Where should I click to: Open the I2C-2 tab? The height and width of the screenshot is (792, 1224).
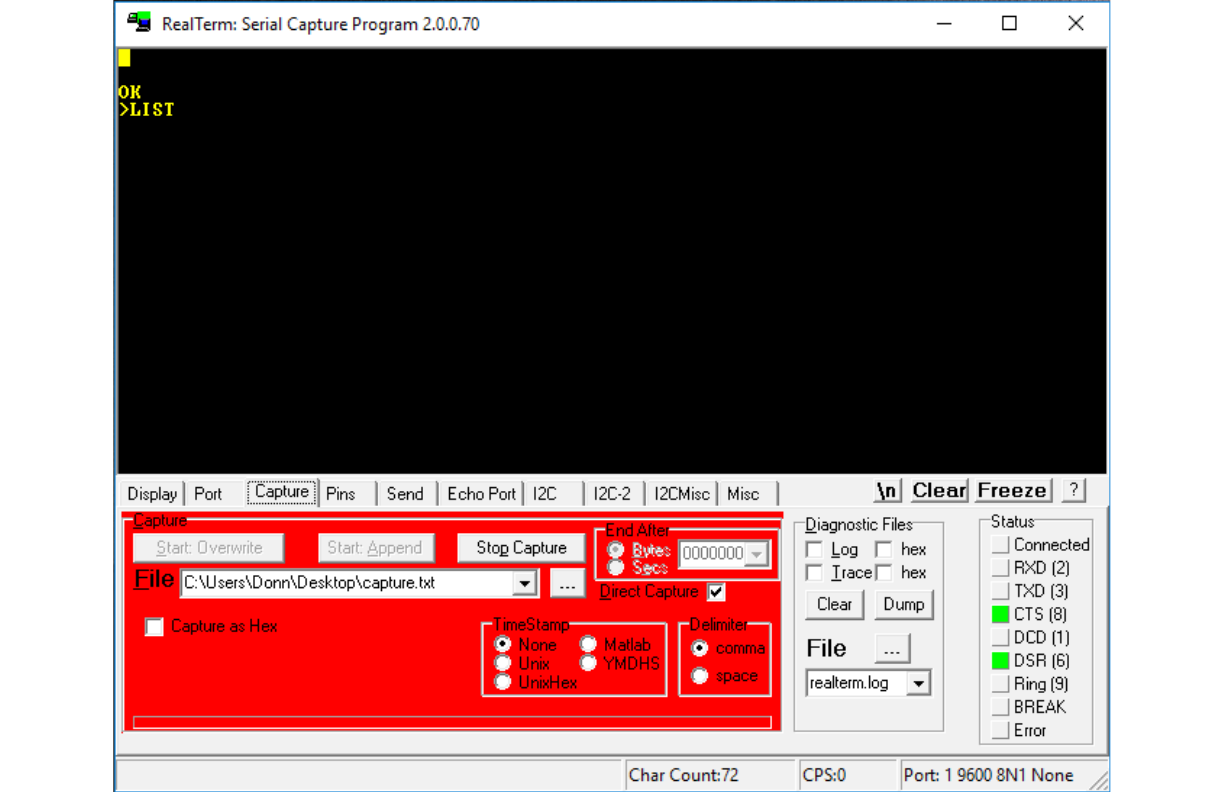coord(612,493)
